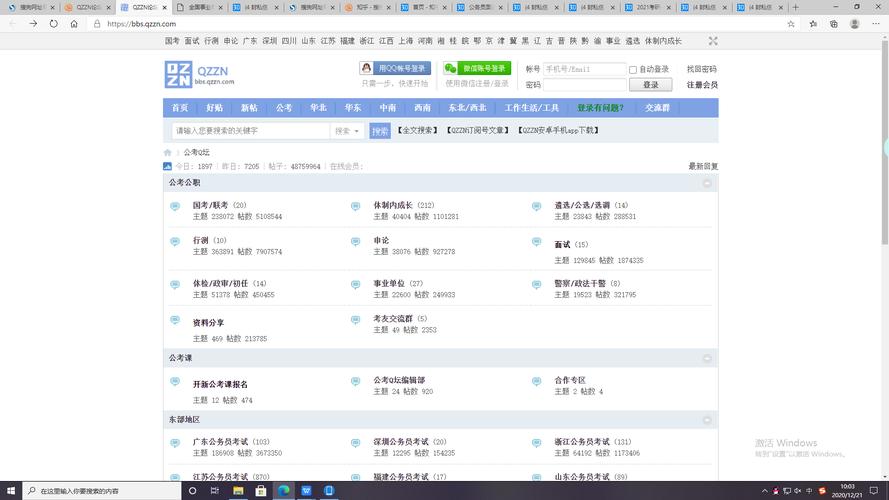Image resolution: width=889 pixels, height=500 pixels.
Task: Close the top quick-links bar with X icon
Action: (x=713, y=41)
